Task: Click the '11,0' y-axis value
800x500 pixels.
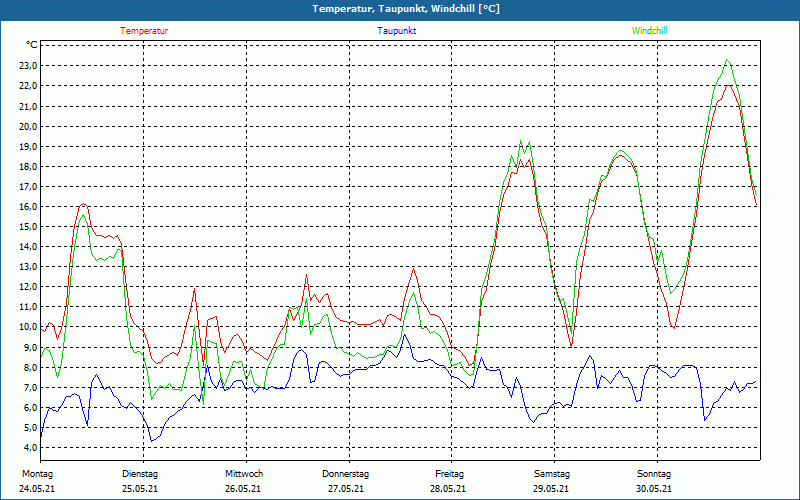Action: 28,307
